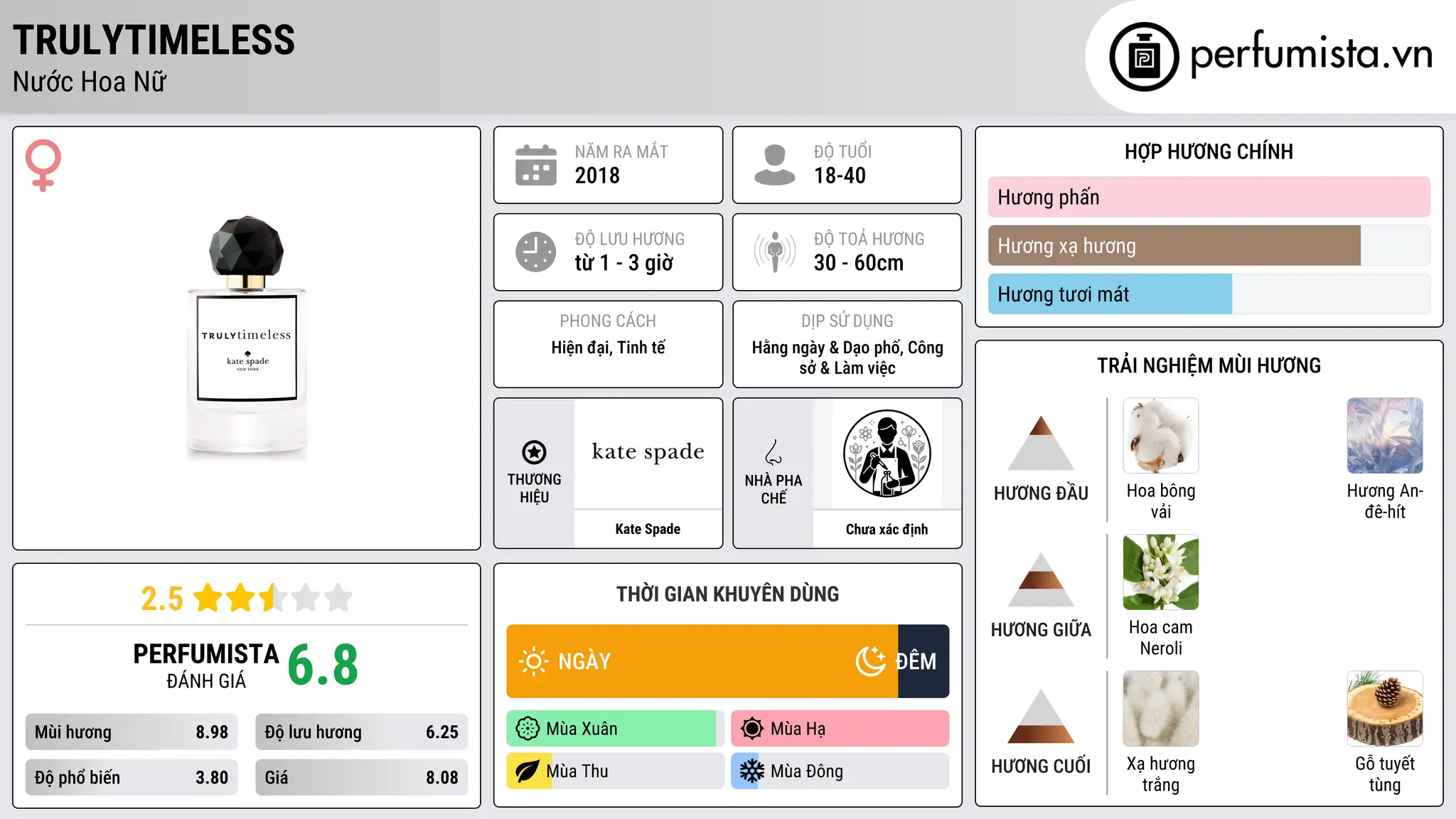
Task: Click the NGÀY daytime label
Action: tap(584, 661)
